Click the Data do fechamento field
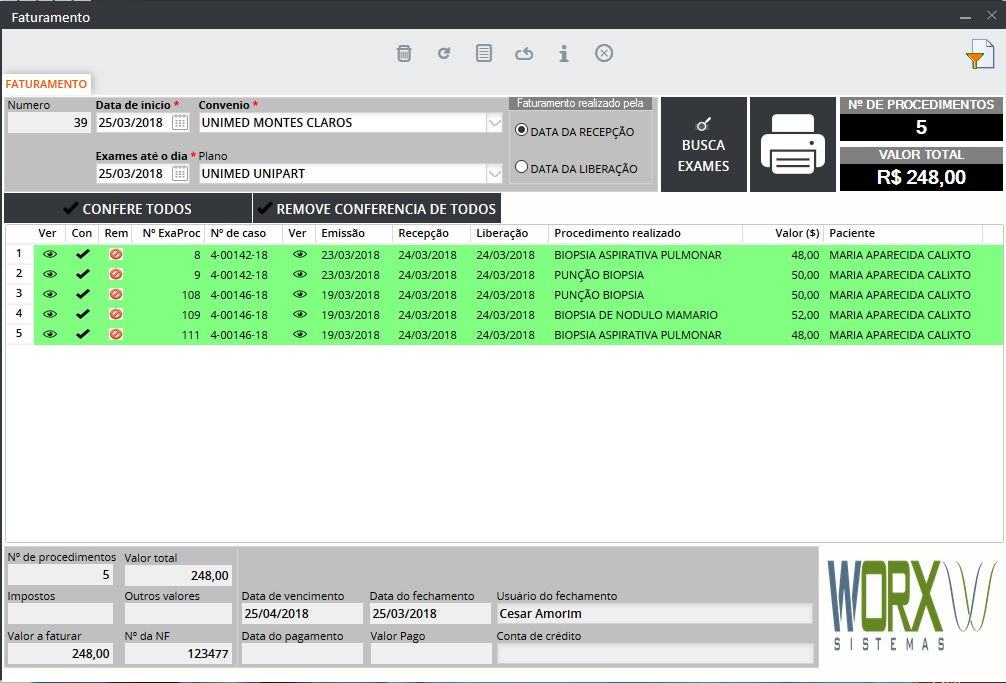 pos(431,614)
